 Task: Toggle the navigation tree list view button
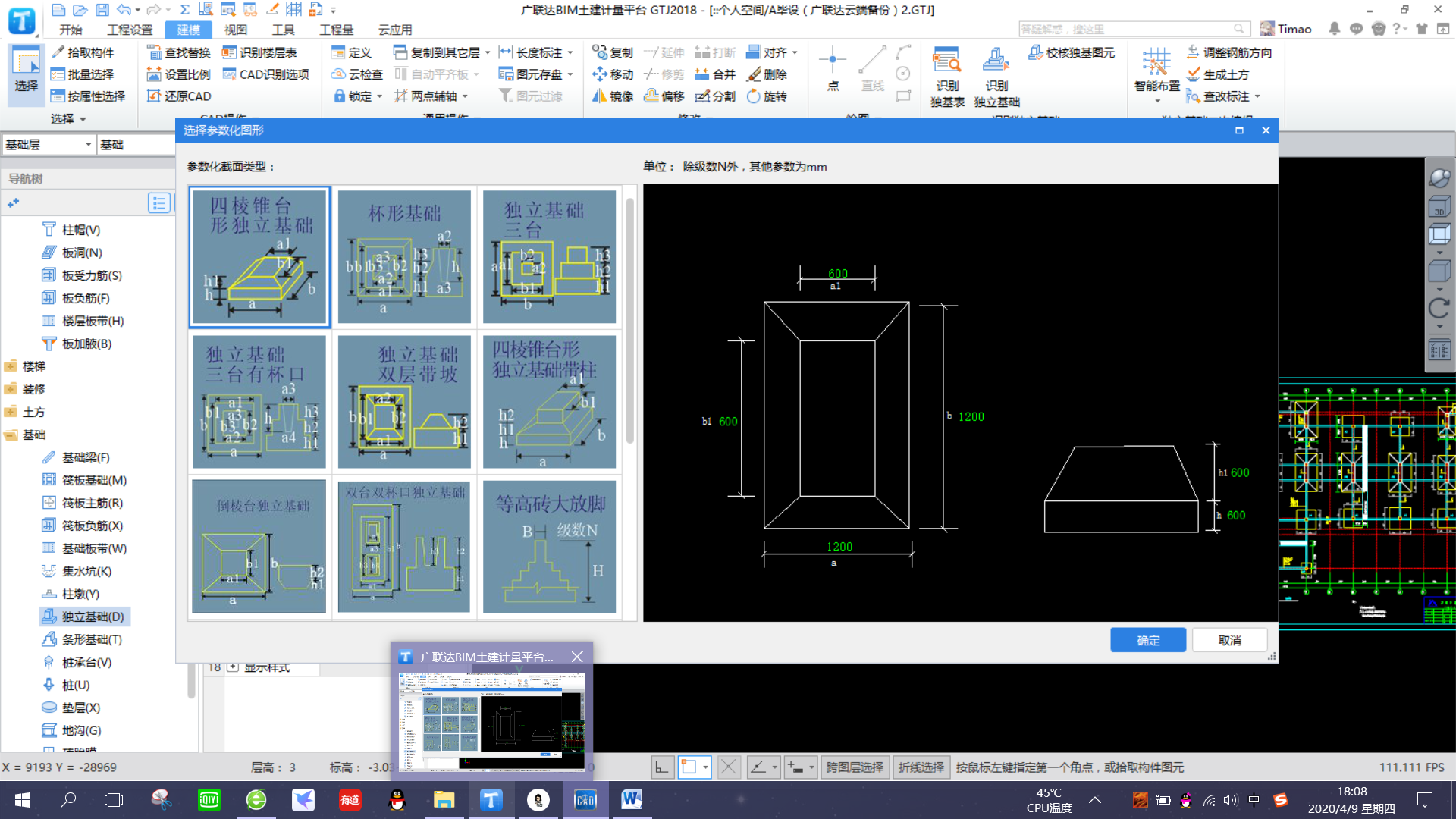[x=158, y=202]
